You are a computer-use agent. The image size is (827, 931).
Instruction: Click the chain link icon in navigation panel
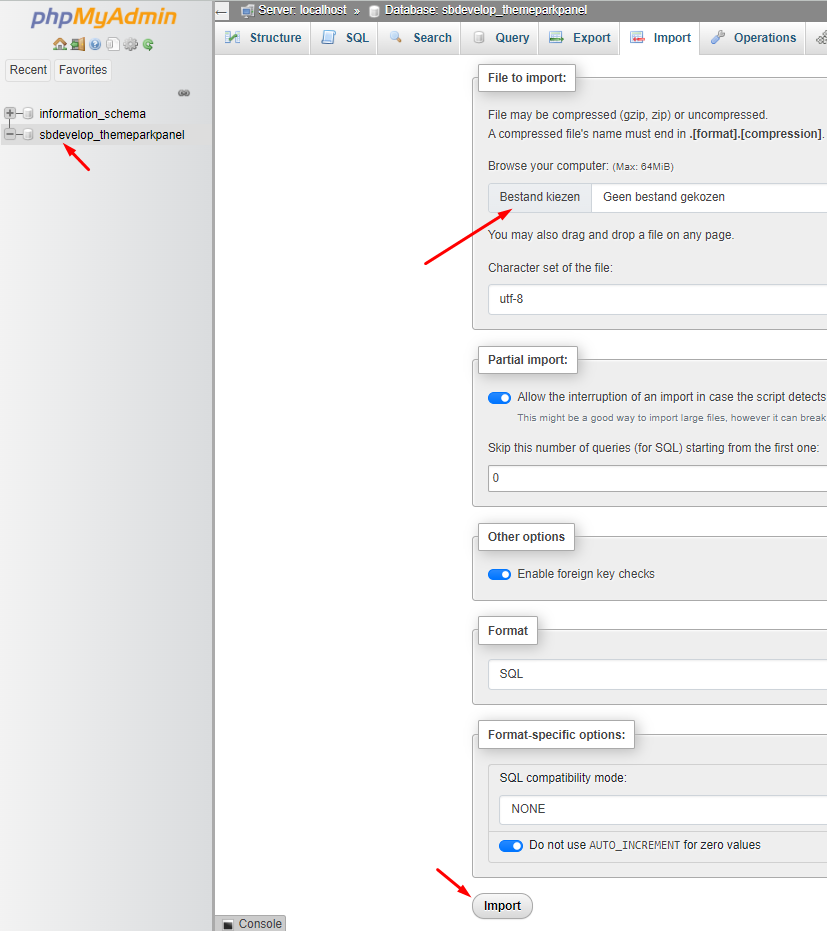(x=184, y=93)
